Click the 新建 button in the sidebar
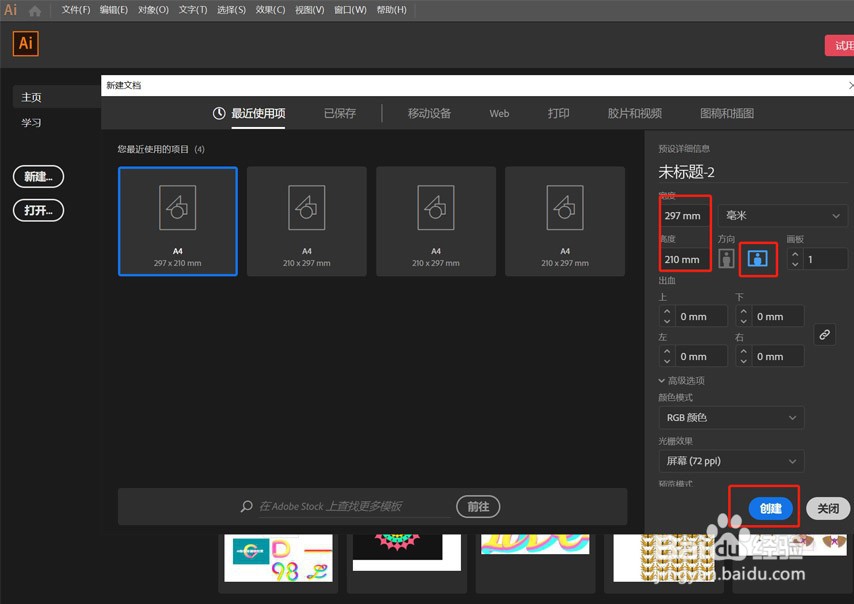 38,176
